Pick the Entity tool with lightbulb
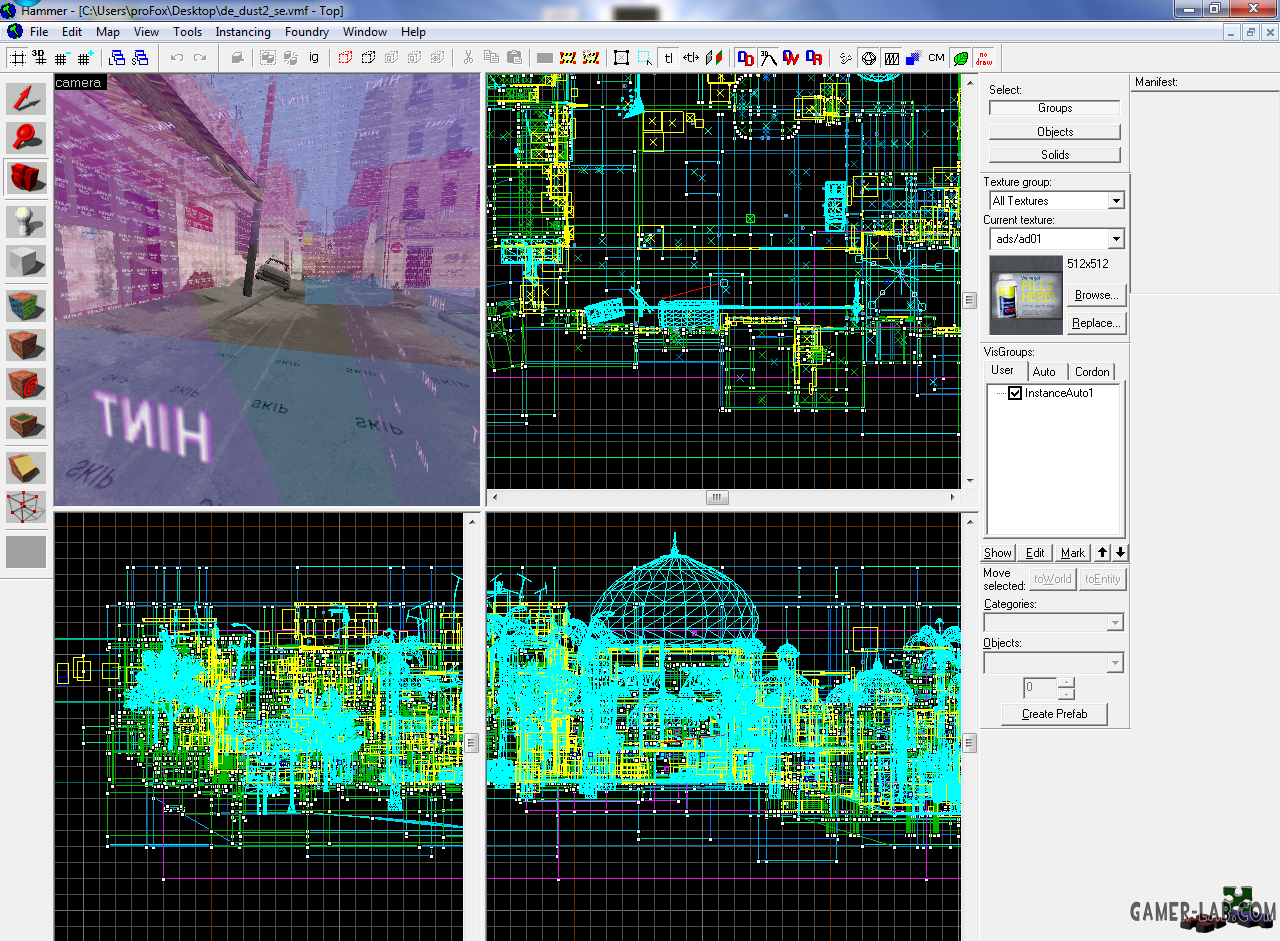This screenshot has height=941, width=1280. coord(26,222)
